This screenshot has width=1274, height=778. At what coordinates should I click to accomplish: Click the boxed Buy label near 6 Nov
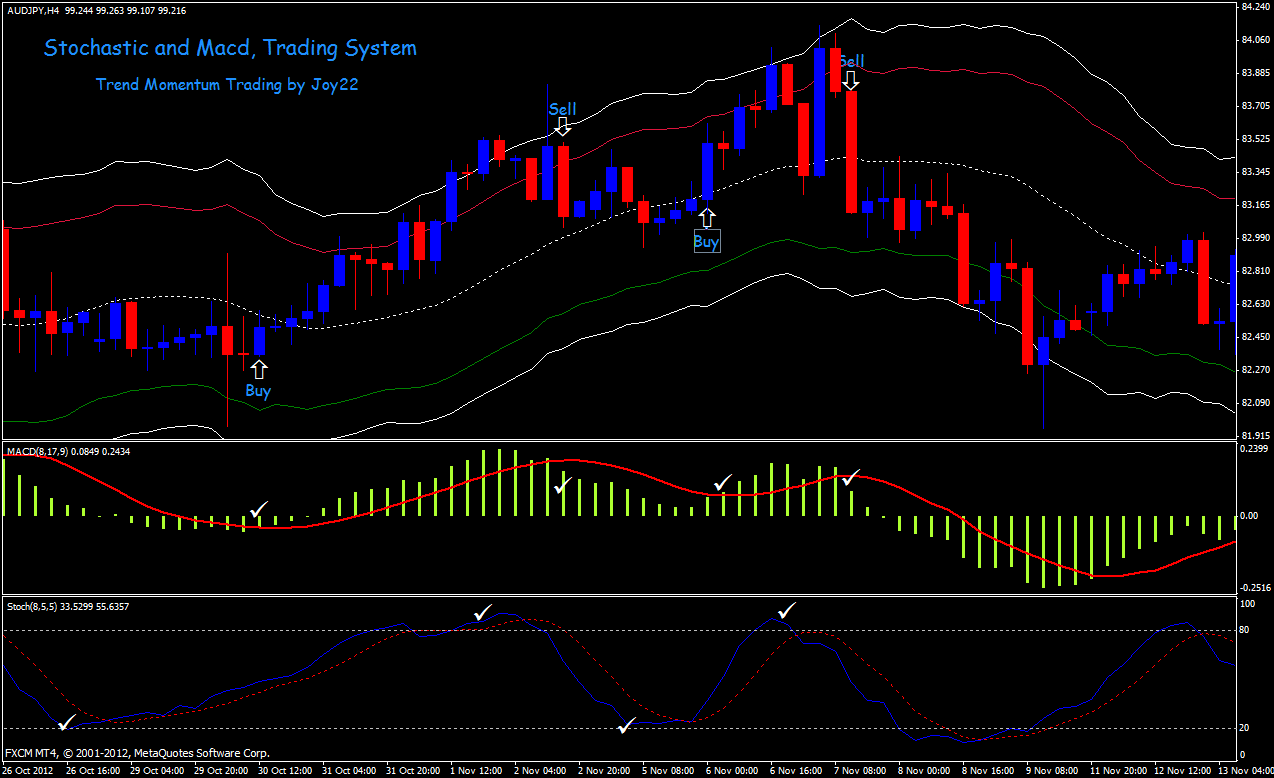706,241
